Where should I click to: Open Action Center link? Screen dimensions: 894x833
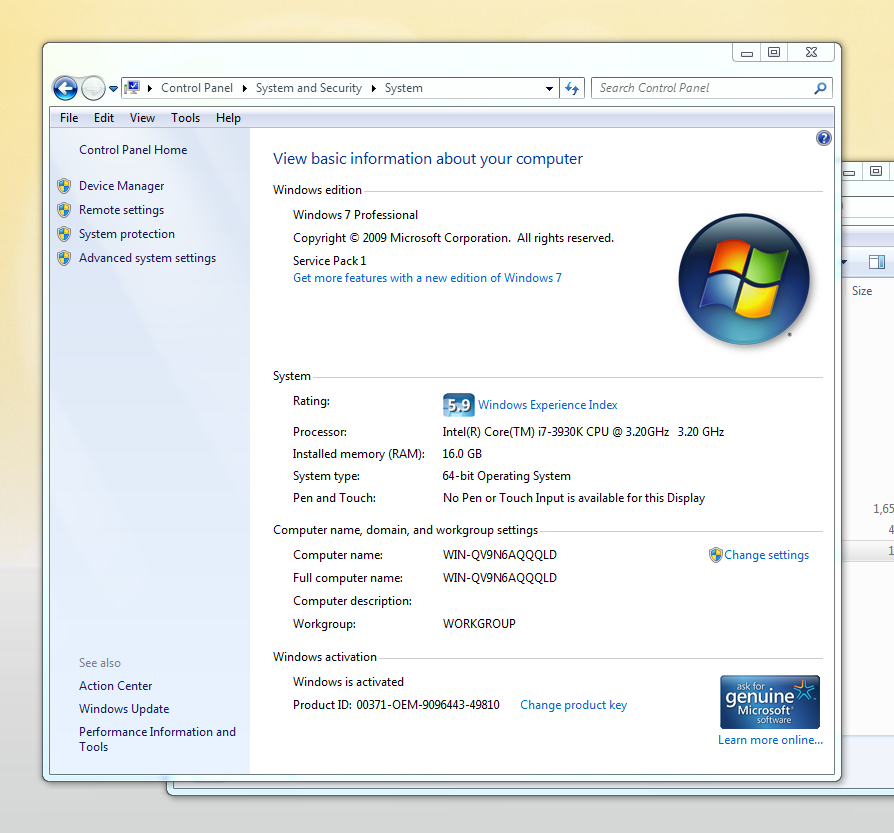(x=116, y=686)
